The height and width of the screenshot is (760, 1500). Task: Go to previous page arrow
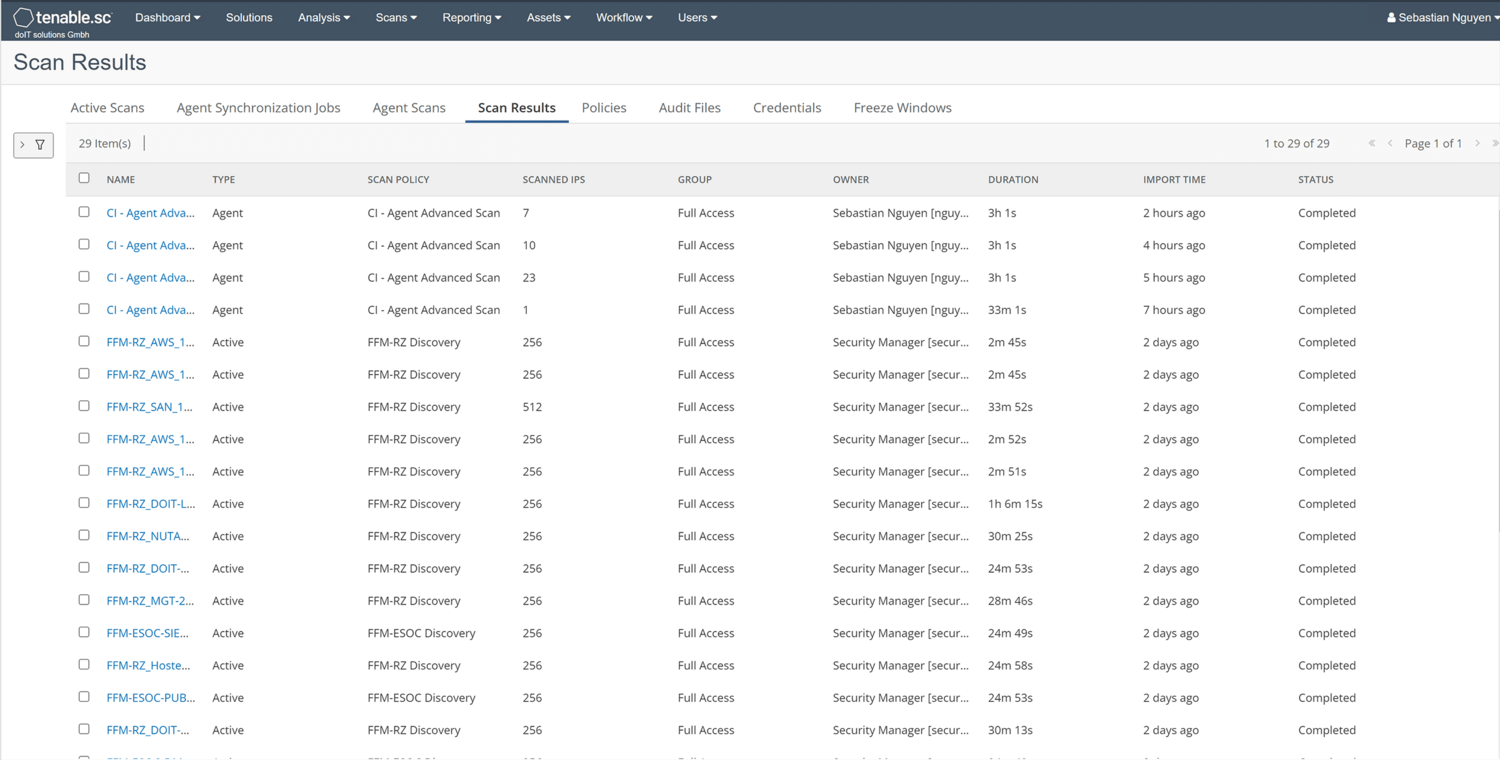(1390, 144)
